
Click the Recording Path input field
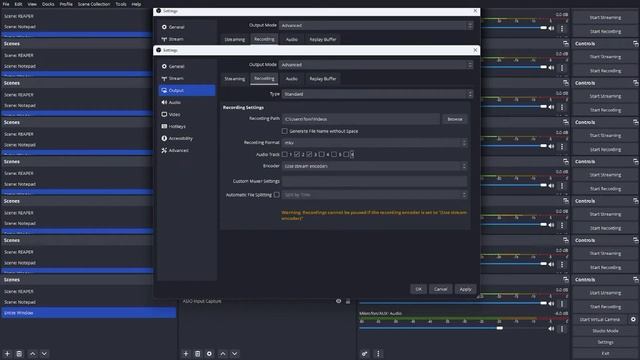(361, 119)
